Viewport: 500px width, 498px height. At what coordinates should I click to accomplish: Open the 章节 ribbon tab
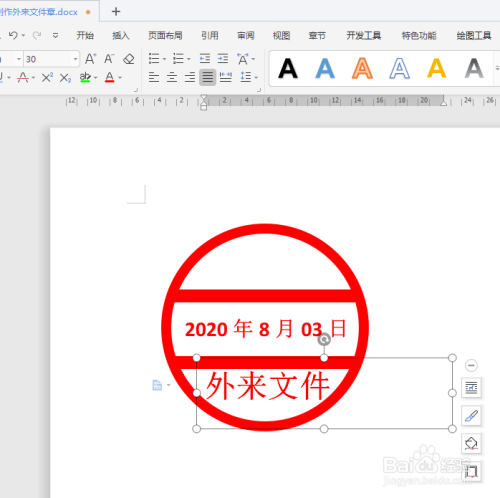pyautogui.click(x=317, y=35)
